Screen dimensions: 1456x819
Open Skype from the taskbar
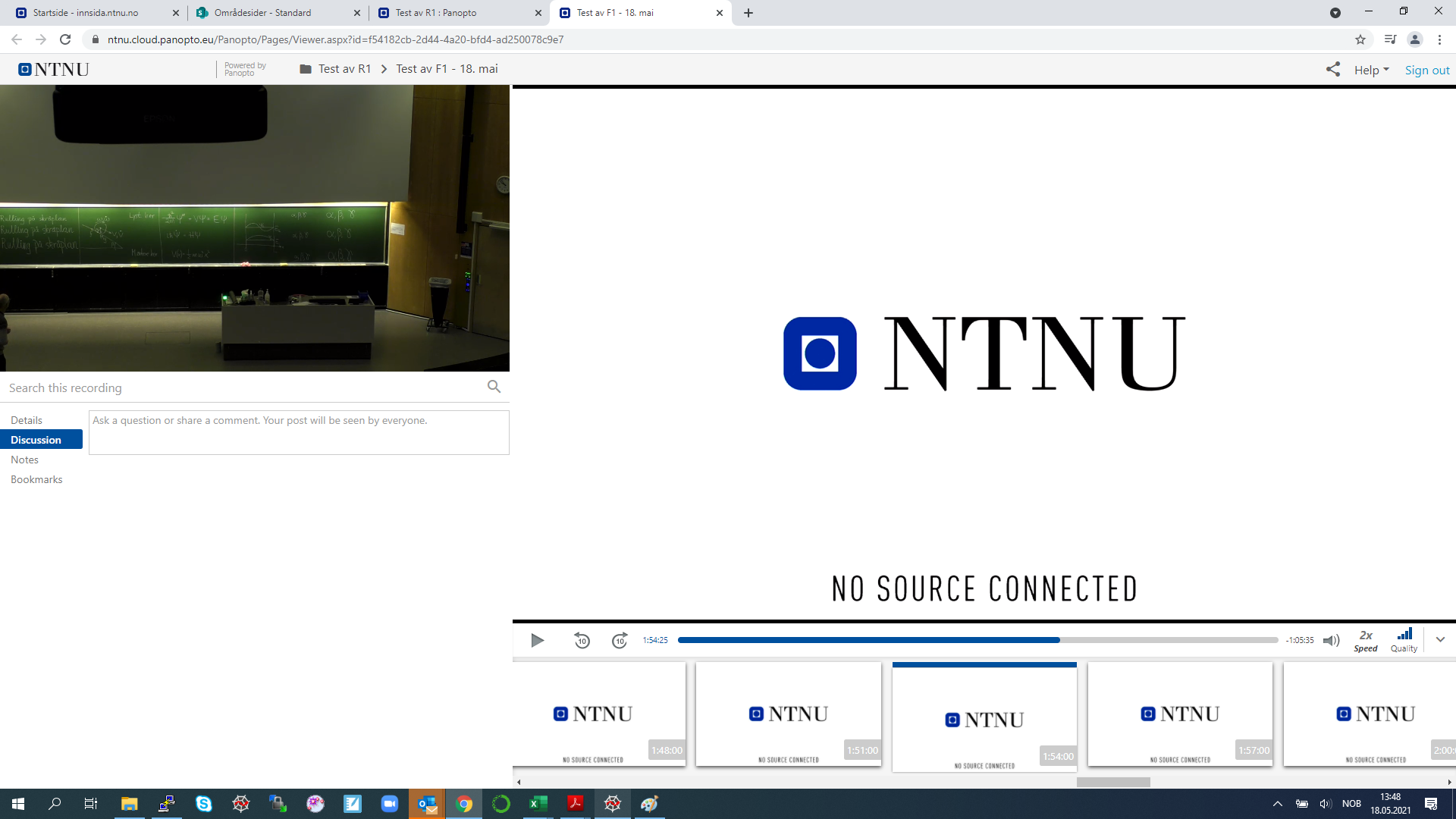pyautogui.click(x=203, y=804)
